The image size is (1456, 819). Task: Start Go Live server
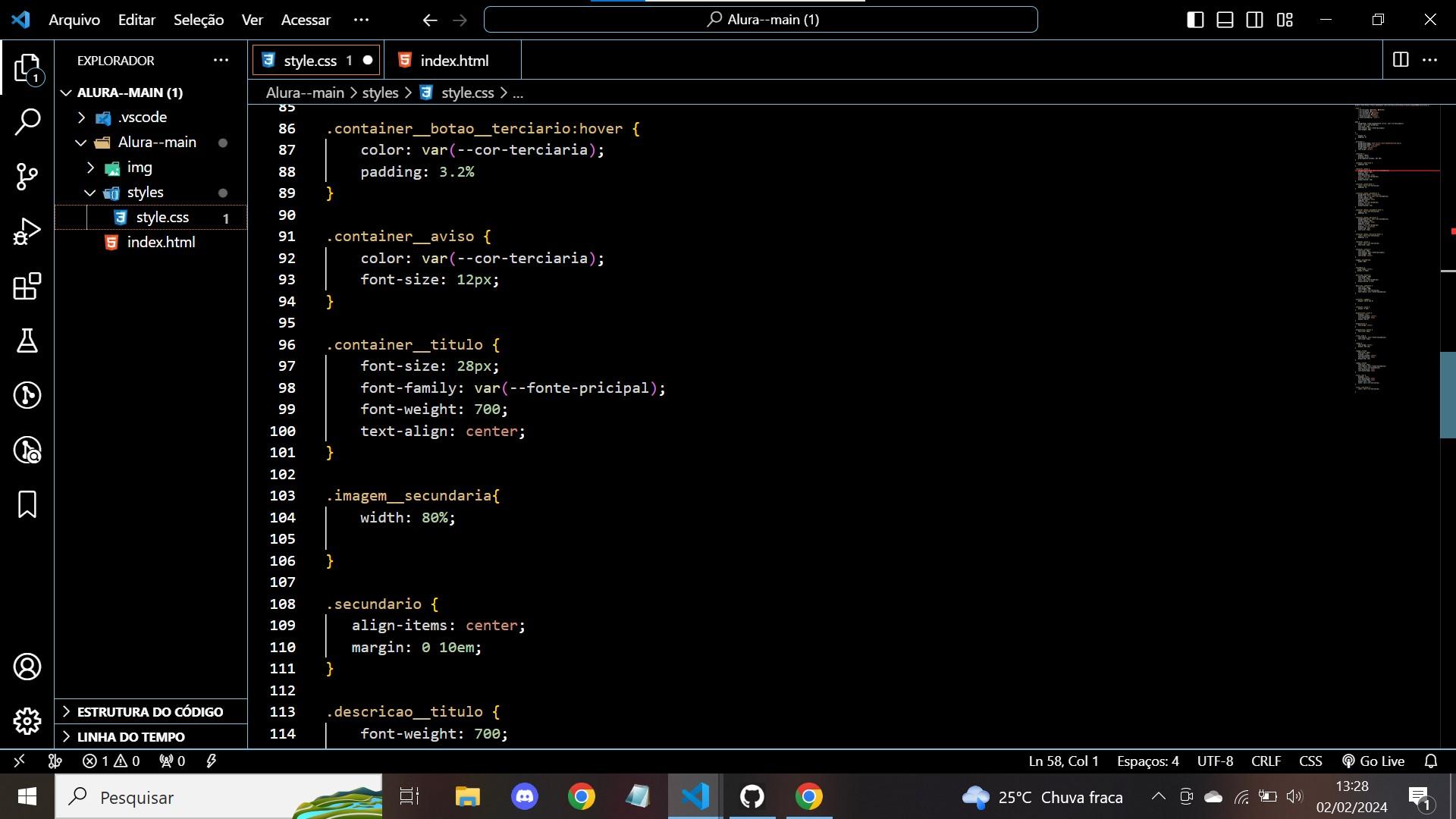1373,761
